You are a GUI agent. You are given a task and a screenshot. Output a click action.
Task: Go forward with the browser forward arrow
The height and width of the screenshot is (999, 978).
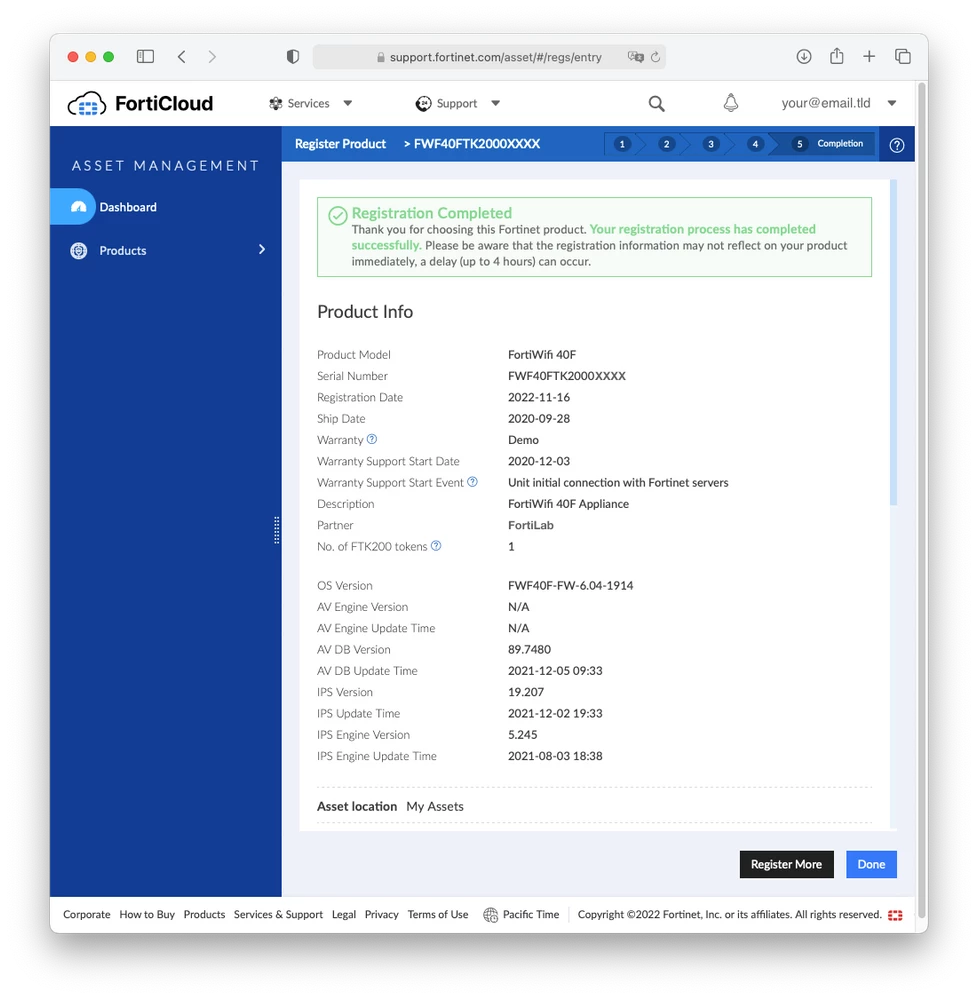coord(212,57)
